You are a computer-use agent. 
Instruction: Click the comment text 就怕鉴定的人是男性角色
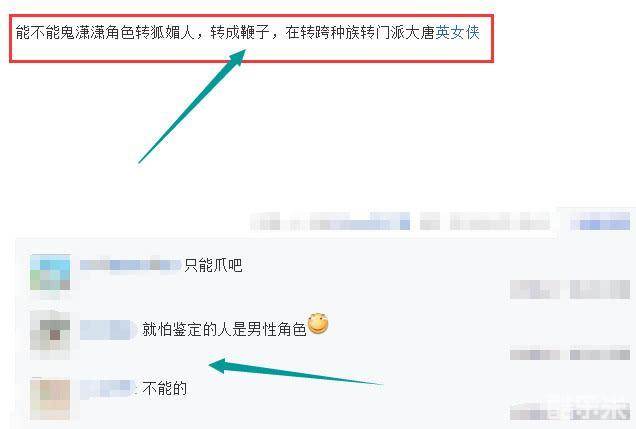[x=224, y=329]
